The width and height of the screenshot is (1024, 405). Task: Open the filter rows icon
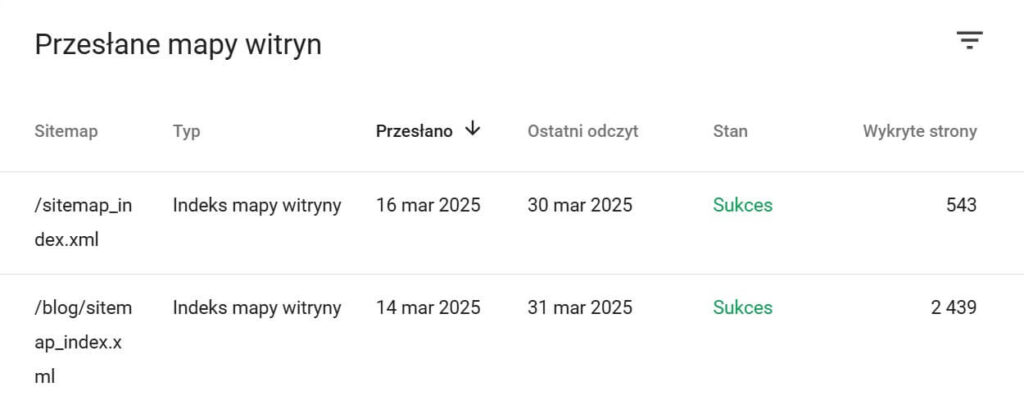970,40
